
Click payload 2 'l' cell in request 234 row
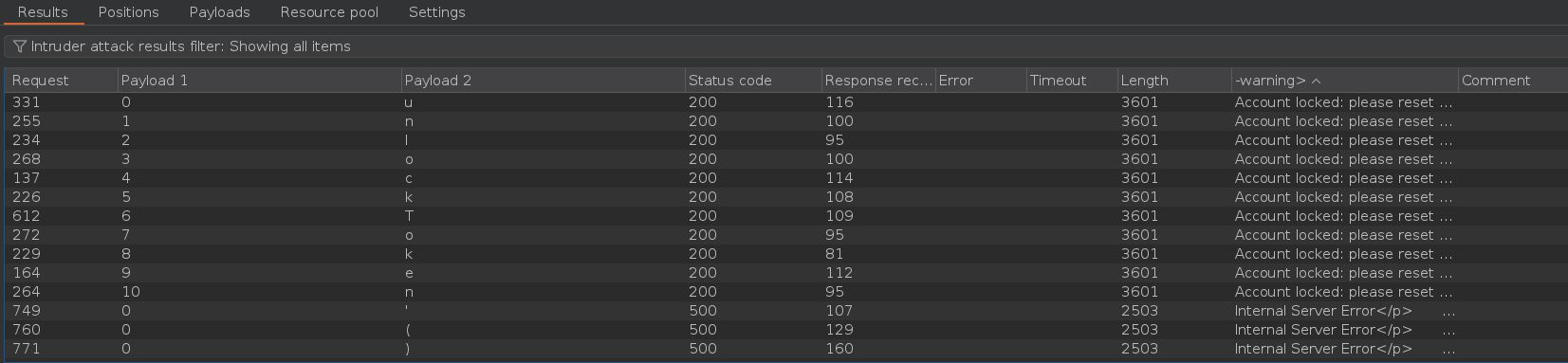(x=543, y=140)
